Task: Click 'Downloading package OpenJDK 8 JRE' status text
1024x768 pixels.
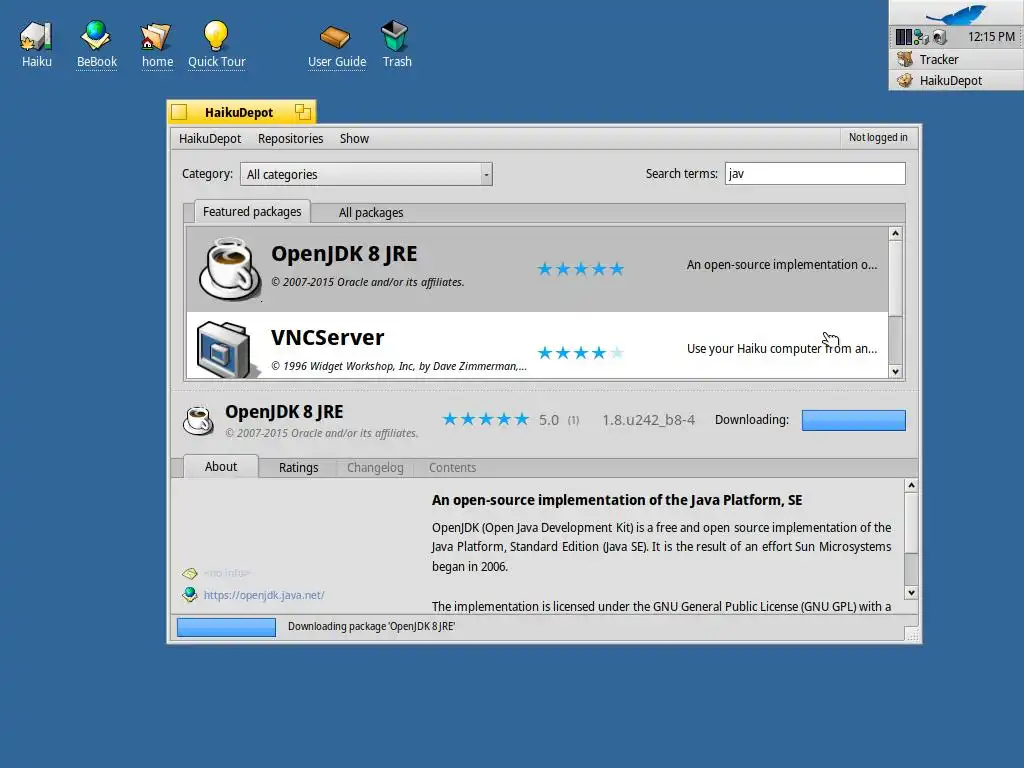Action: pyautogui.click(x=372, y=626)
